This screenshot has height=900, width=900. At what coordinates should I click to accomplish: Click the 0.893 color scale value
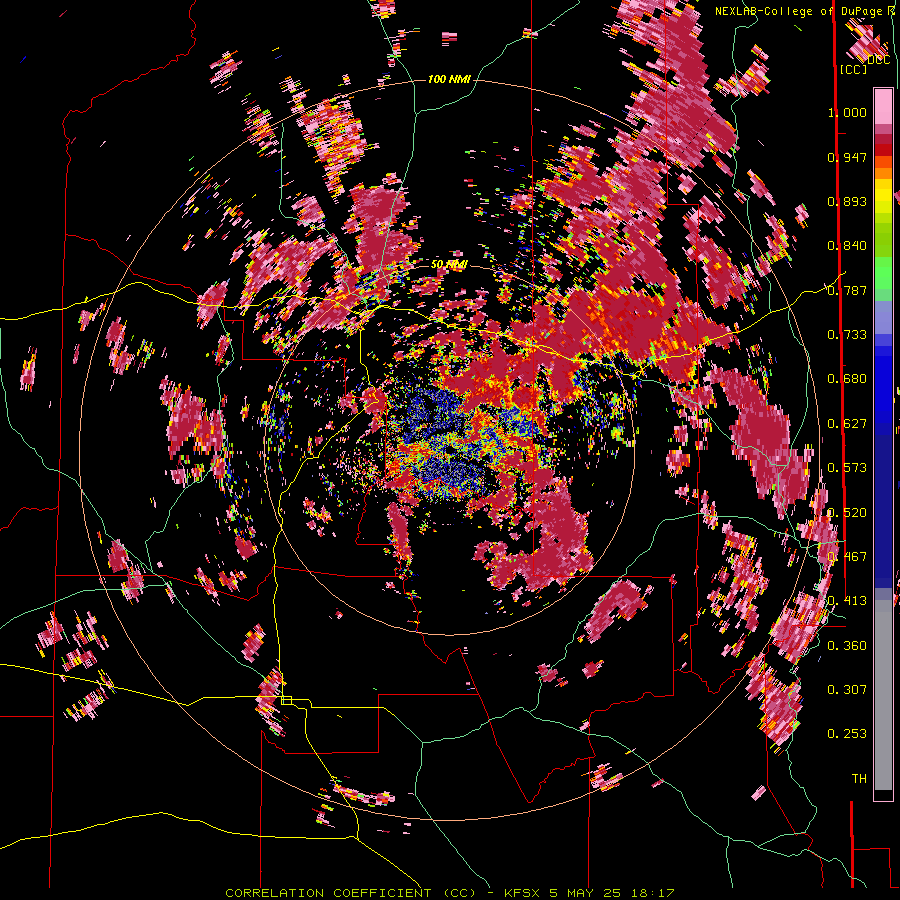pos(847,201)
